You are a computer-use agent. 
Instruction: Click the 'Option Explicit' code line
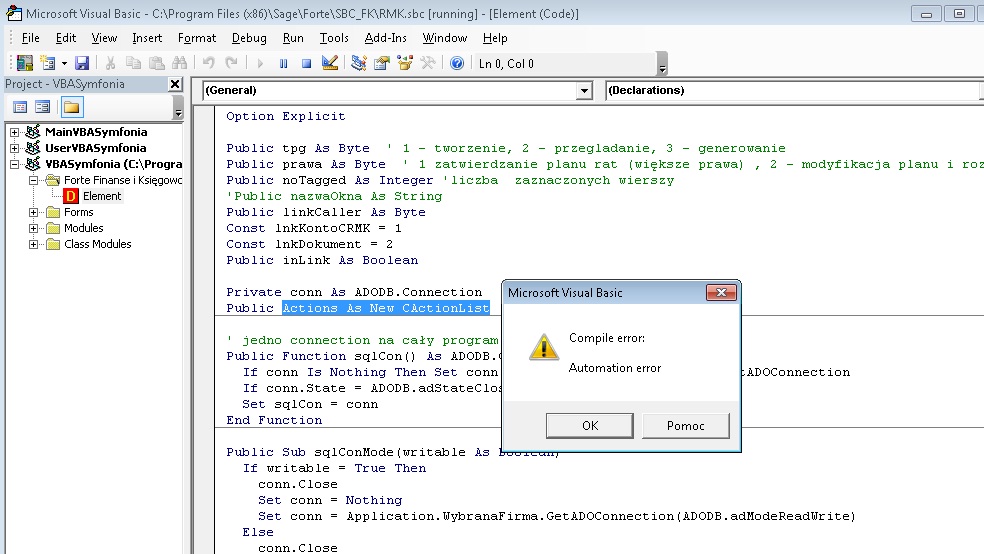pyautogui.click(x=286, y=116)
